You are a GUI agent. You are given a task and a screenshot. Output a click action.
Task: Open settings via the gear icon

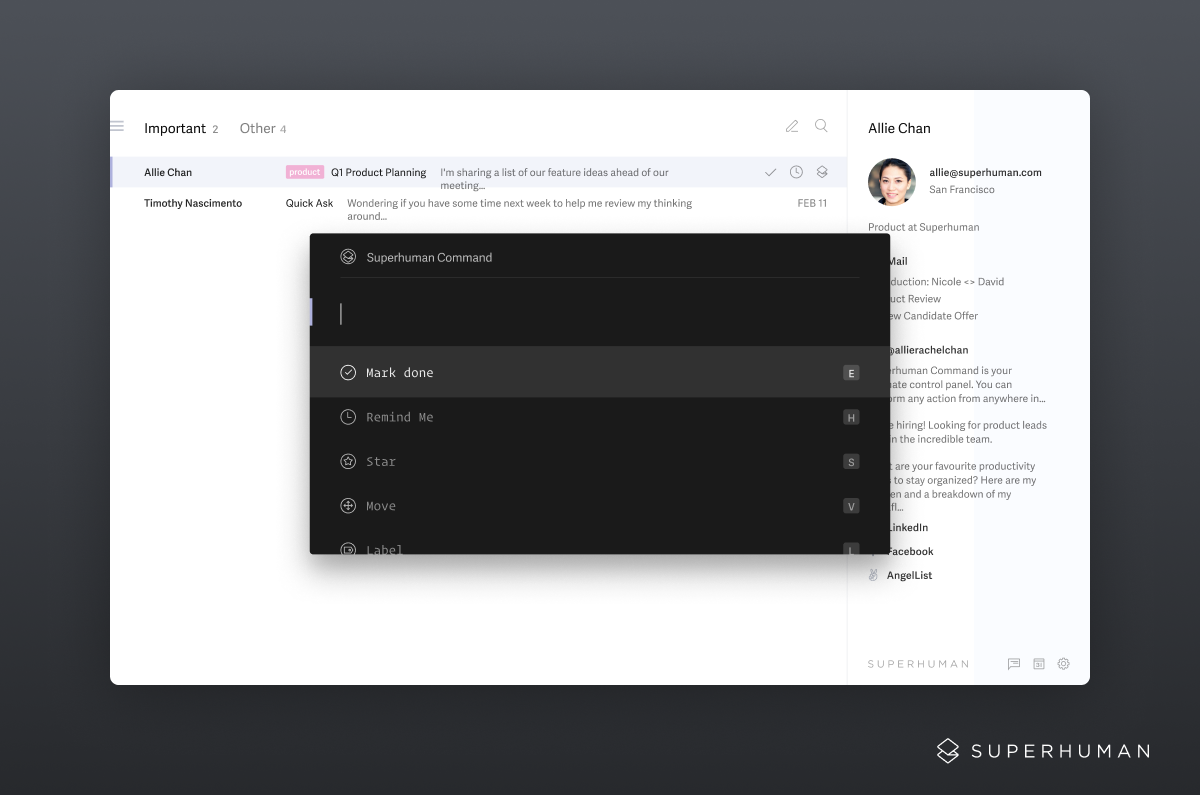1063,663
